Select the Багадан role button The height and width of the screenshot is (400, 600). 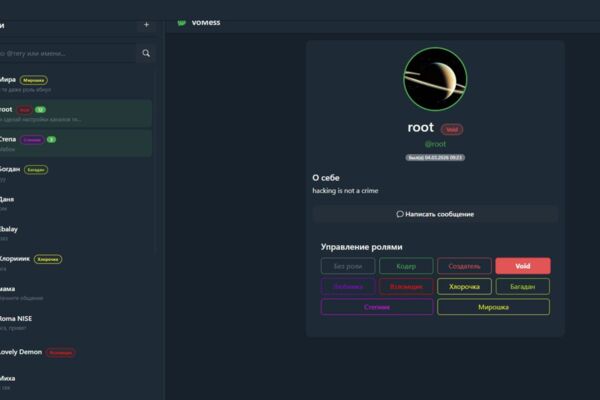click(x=523, y=286)
